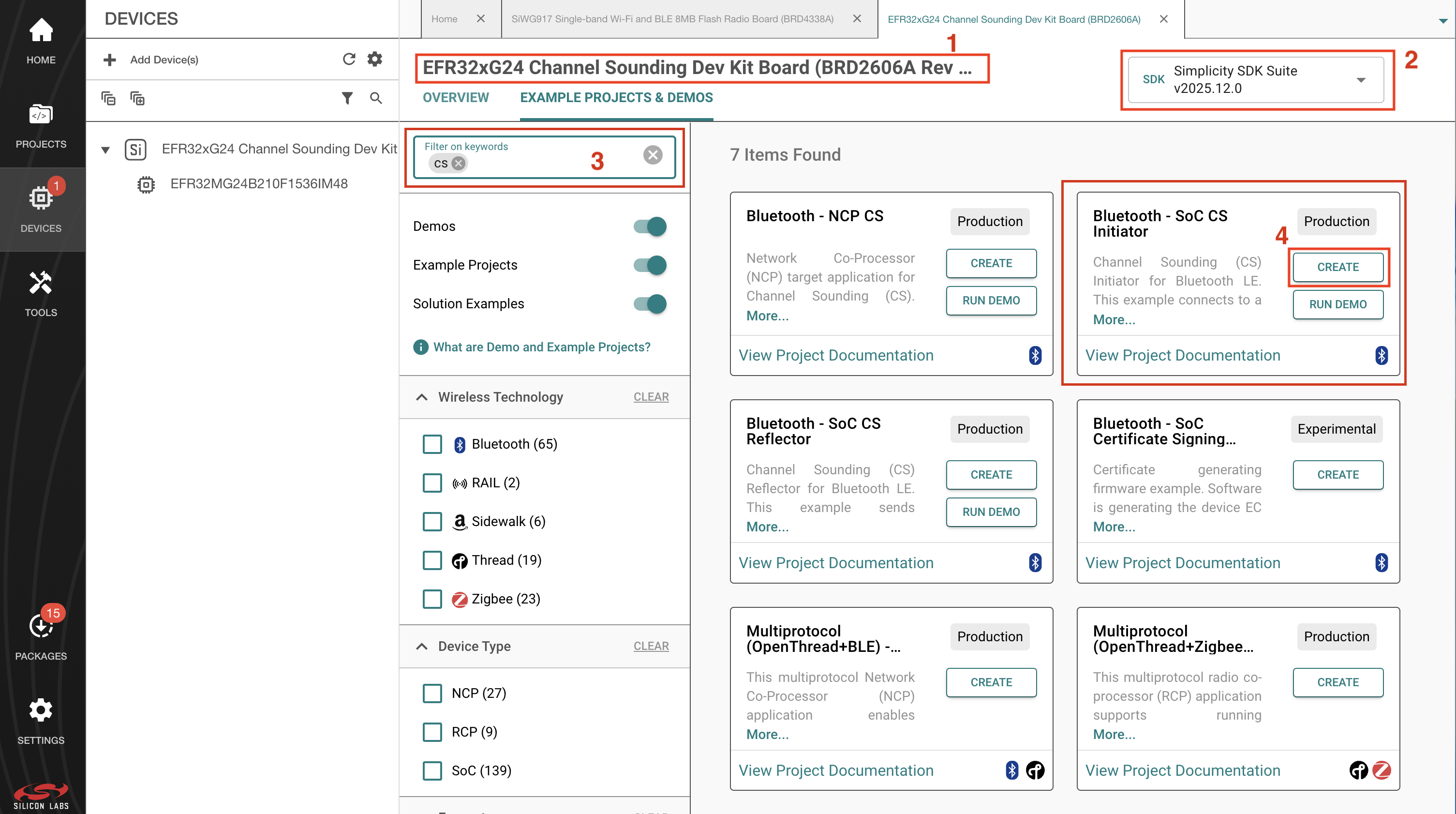This screenshot has width=1456, height=814.
Task: Open the SDK version dropdown
Action: [1255, 80]
